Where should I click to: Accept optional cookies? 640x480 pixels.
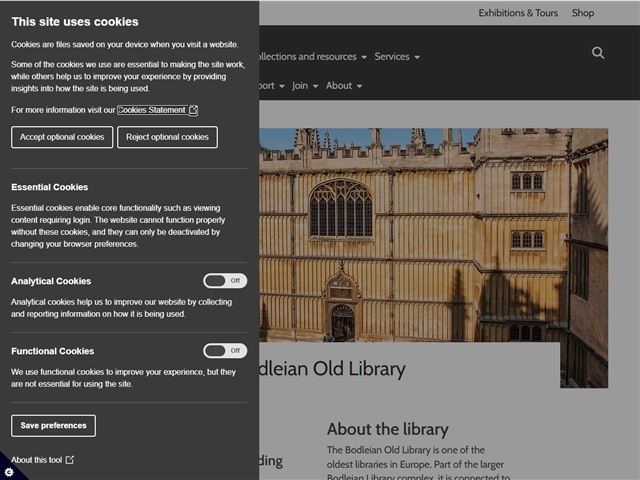pos(62,137)
